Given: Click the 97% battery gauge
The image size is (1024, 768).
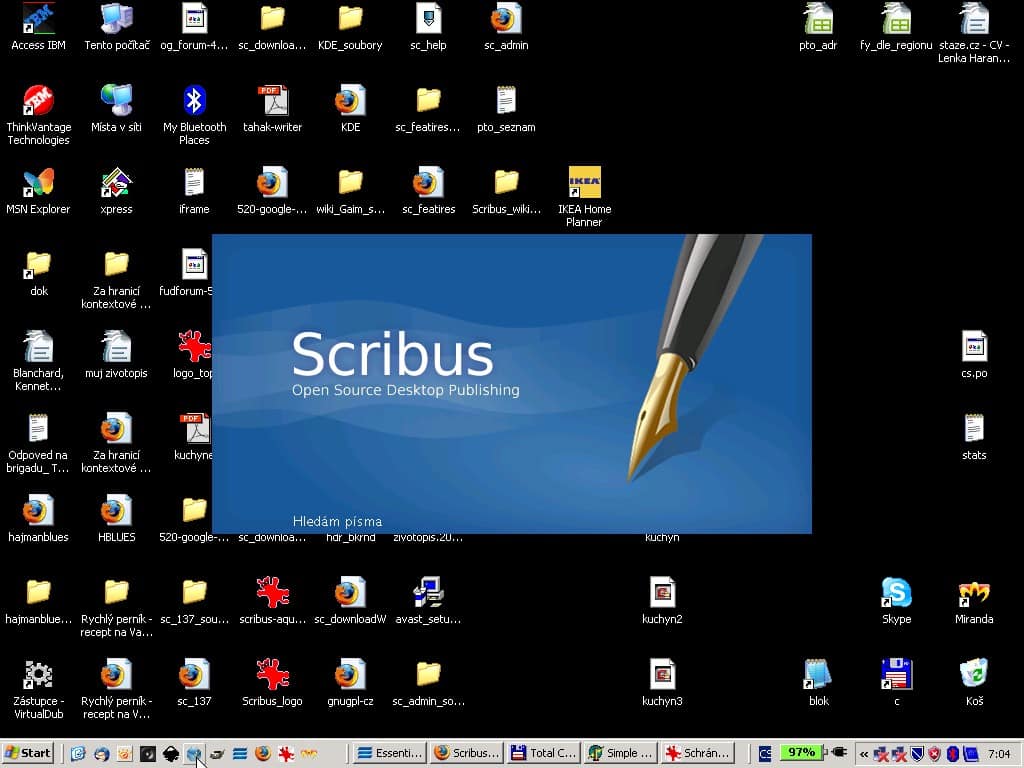Looking at the screenshot, I should point(801,752).
